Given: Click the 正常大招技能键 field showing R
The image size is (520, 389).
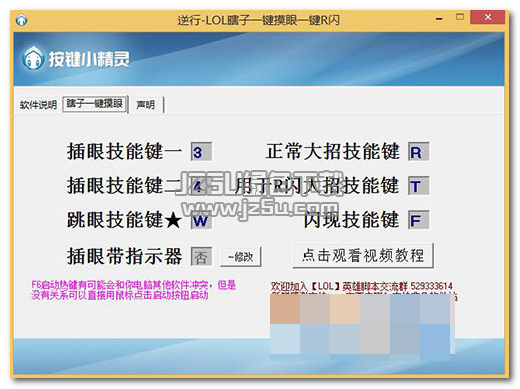Looking at the screenshot, I should (418, 152).
